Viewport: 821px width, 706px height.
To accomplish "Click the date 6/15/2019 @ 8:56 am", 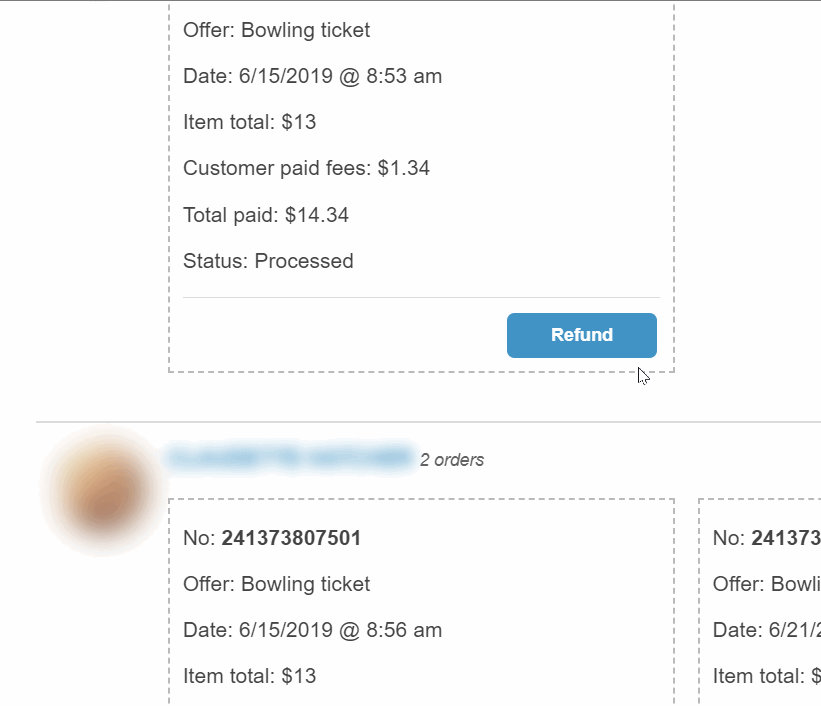I will pos(312,630).
